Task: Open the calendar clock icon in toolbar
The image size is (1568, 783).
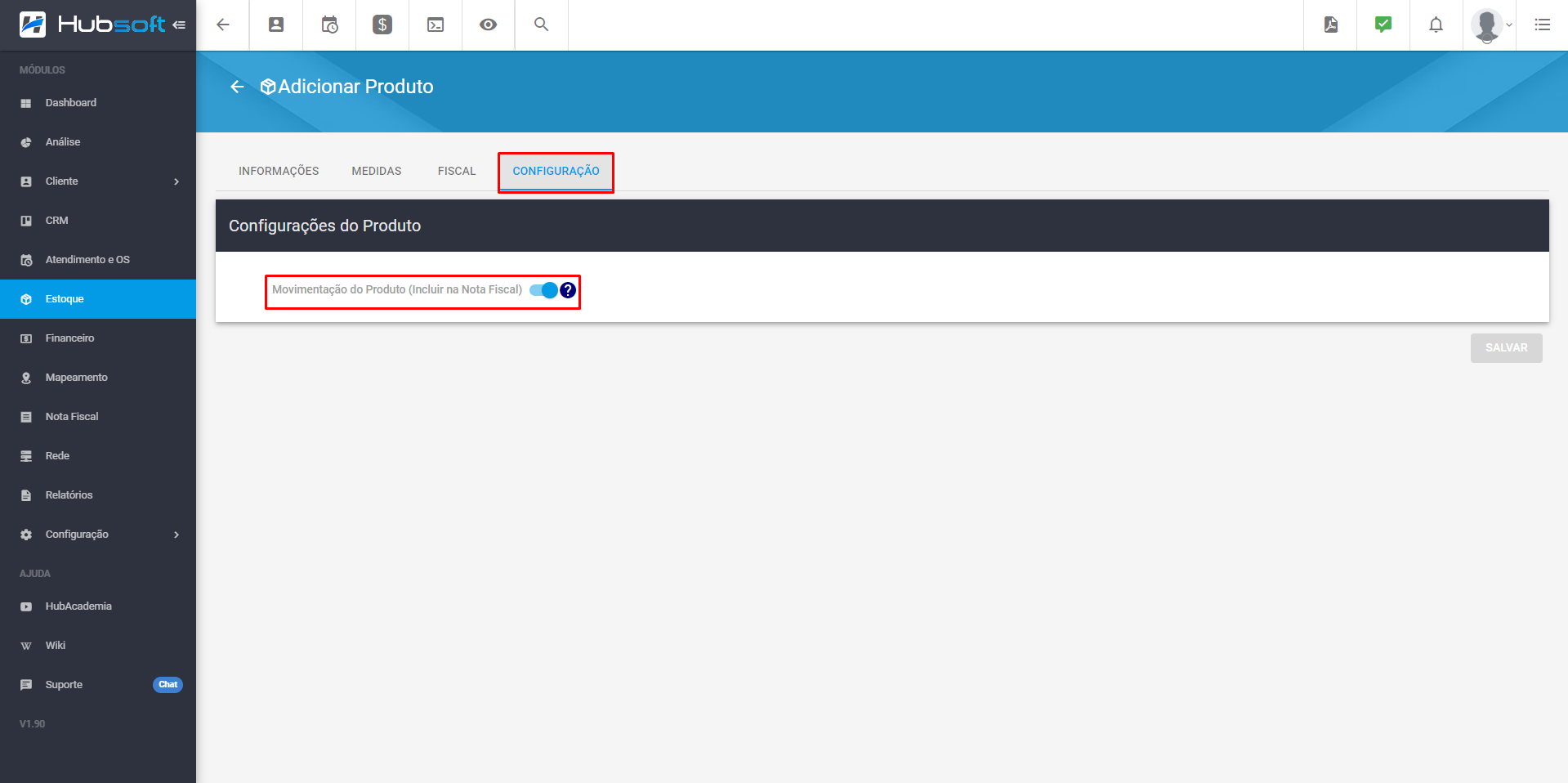Action: click(329, 25)
